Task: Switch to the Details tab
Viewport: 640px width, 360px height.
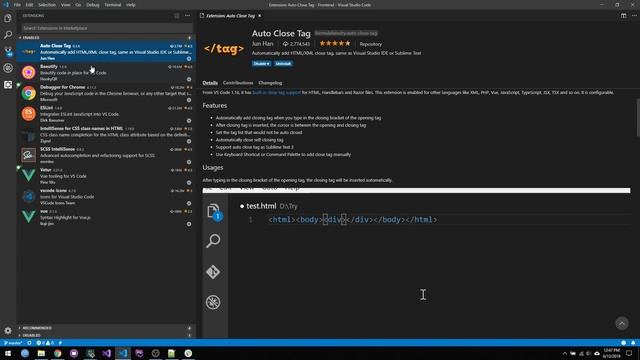Action: click(x=210, y=83)
